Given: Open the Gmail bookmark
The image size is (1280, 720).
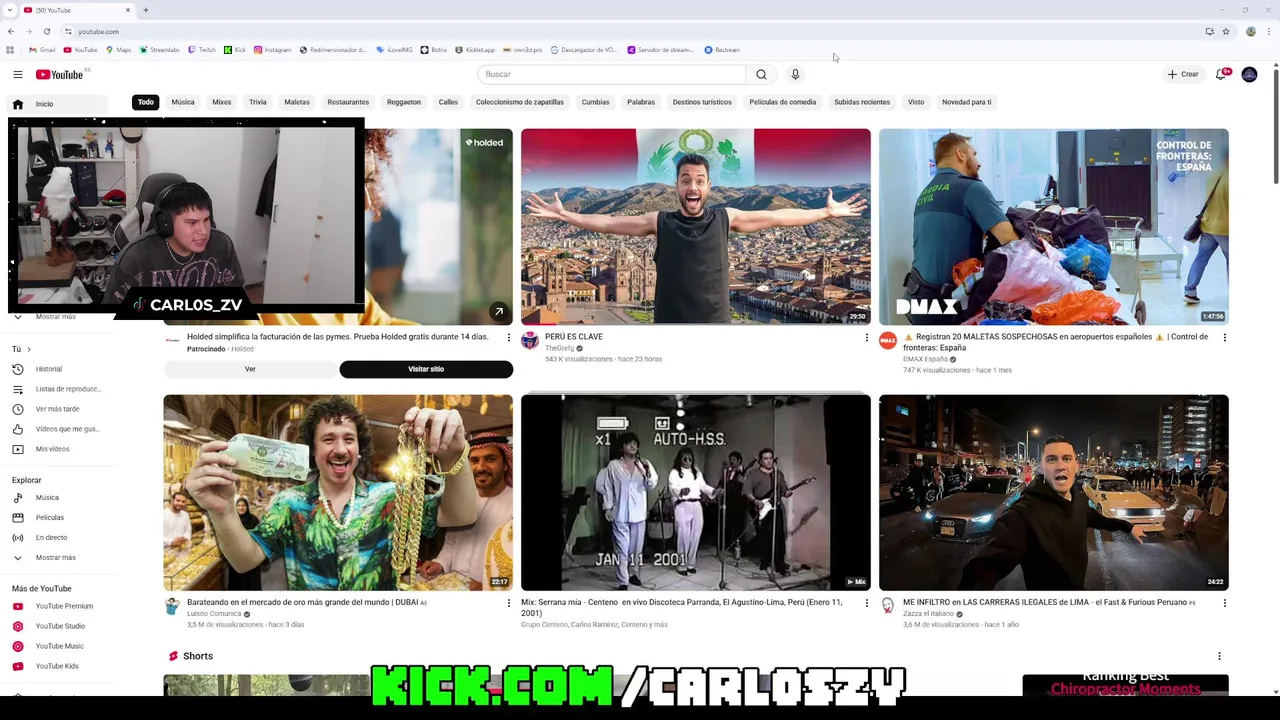Looking at the screenshot, I should click(42, 50).
